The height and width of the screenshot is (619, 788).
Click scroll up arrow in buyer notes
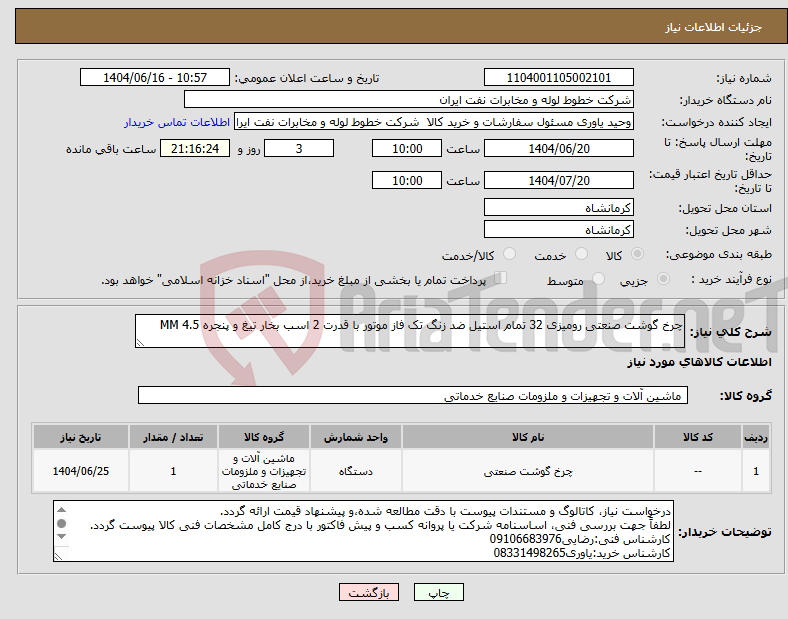[61, 510]
